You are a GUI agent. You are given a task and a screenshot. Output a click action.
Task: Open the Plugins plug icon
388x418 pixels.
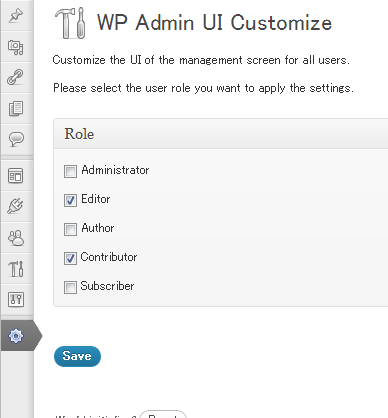click(16, 206)
